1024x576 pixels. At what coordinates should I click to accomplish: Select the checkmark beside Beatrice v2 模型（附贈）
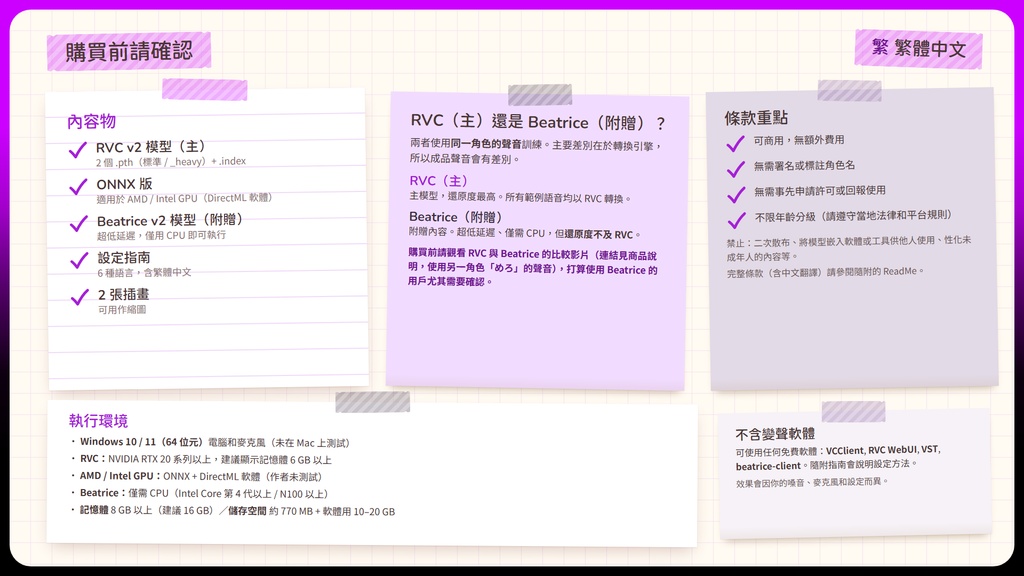[79, 224]
